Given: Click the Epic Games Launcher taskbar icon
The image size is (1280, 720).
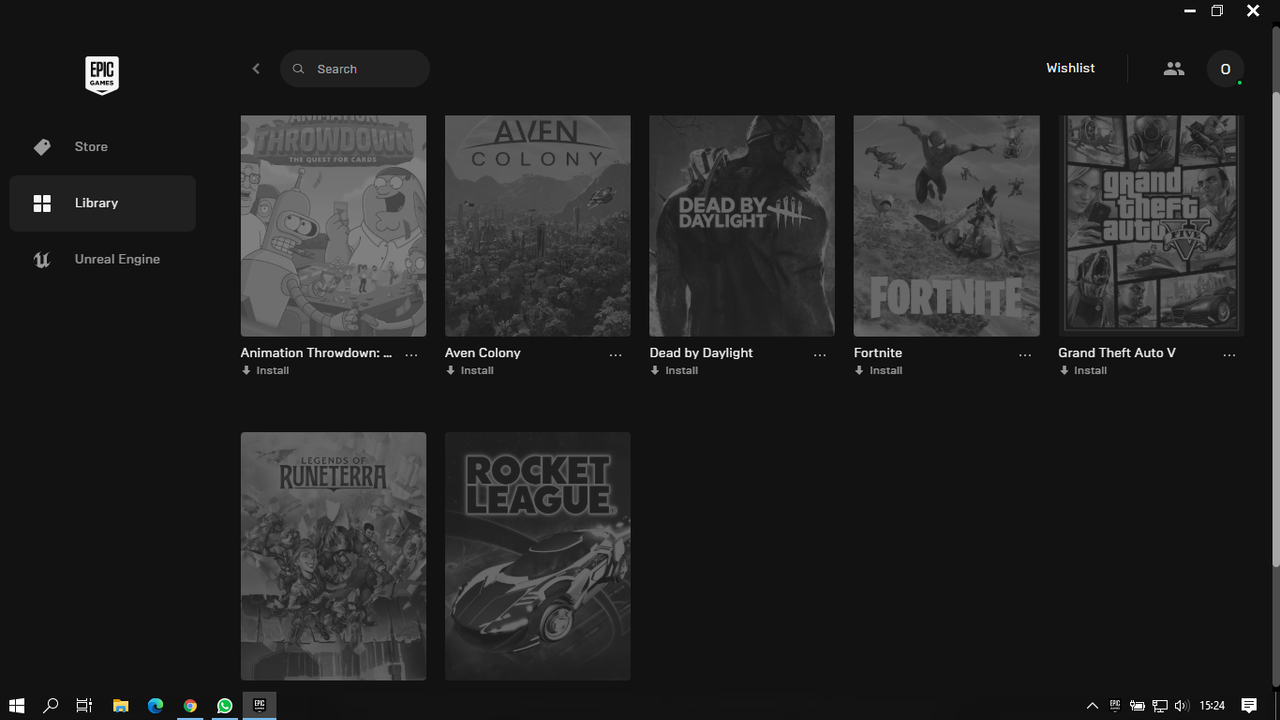Looking at the screenshot, I should tap(260, 705).
